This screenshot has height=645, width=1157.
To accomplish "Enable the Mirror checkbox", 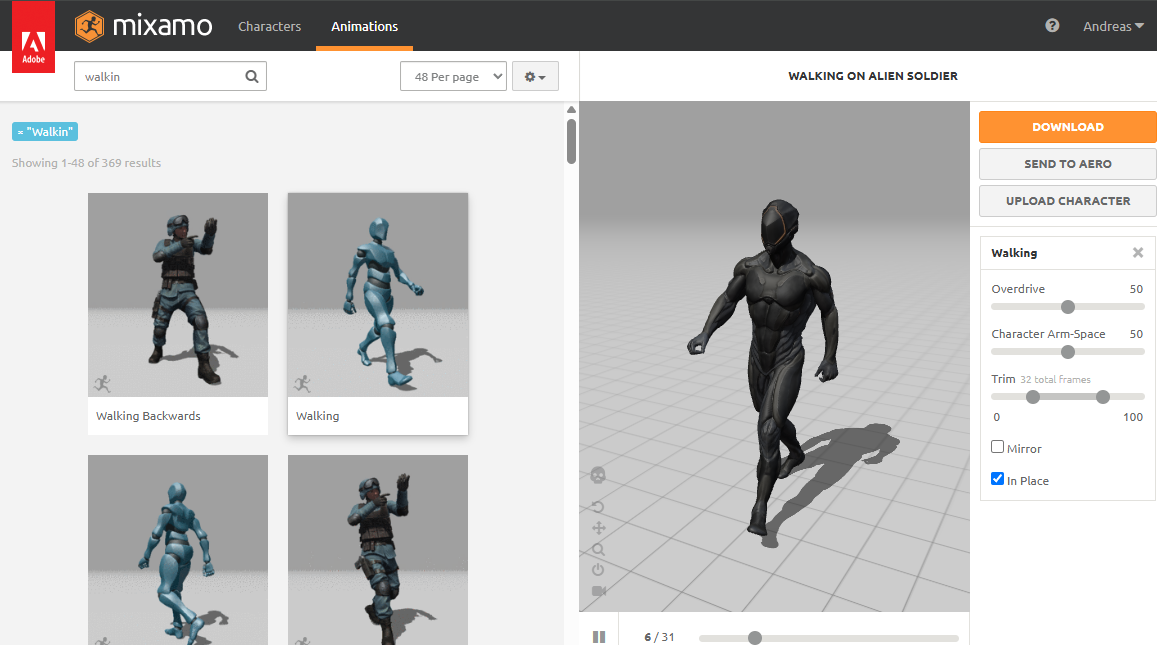I will pos(998,446).
